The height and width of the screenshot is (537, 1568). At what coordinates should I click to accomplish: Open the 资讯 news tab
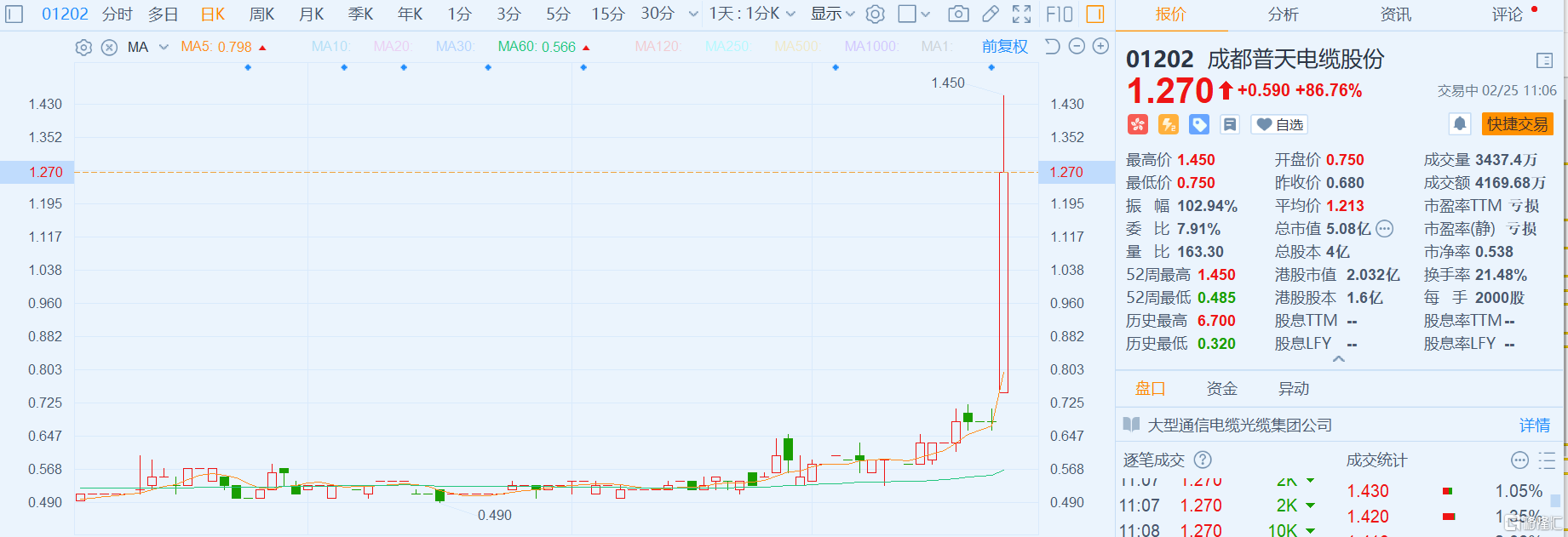pos(1395,14)
